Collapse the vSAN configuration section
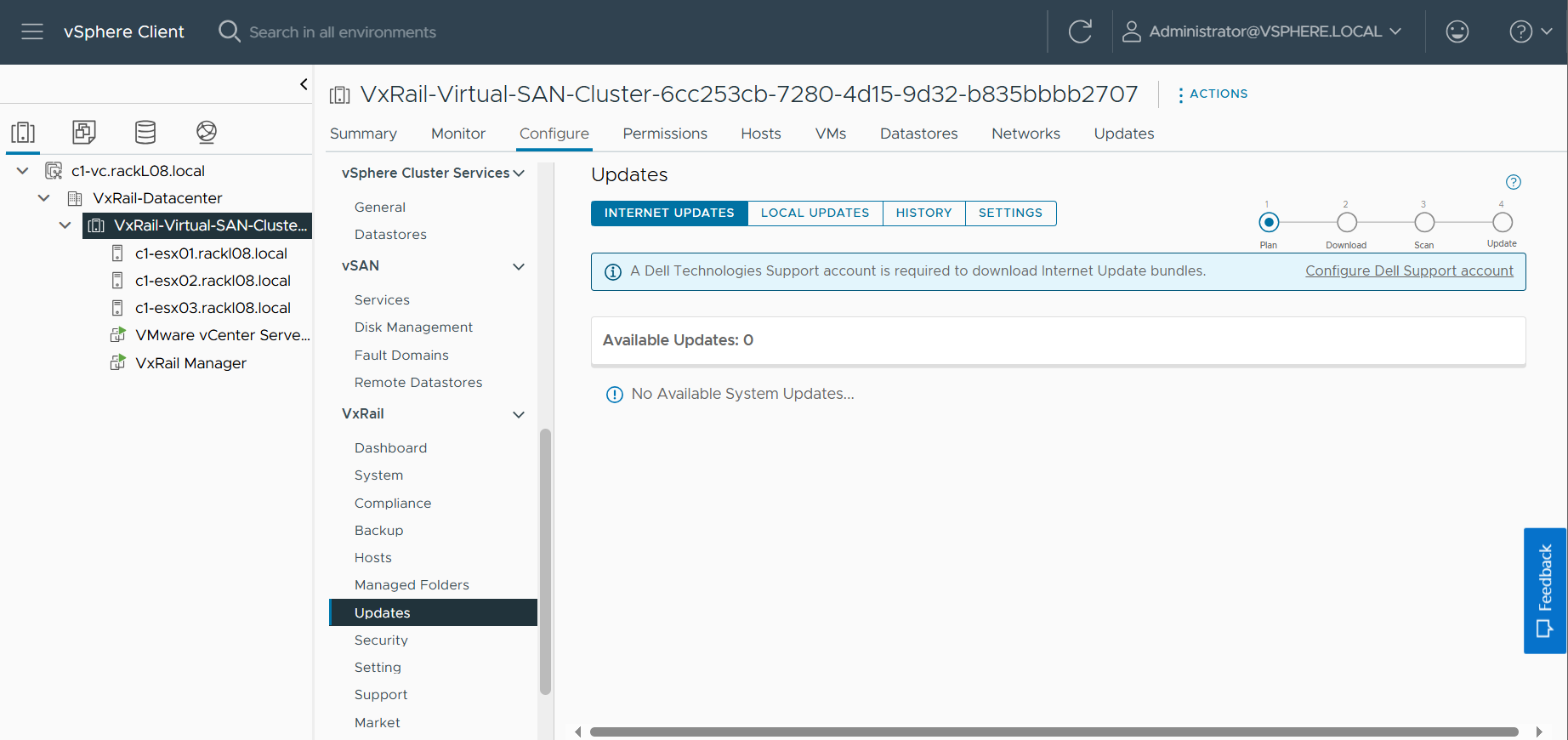Viewport: 1568px width, 740px height. pos(518,266)
